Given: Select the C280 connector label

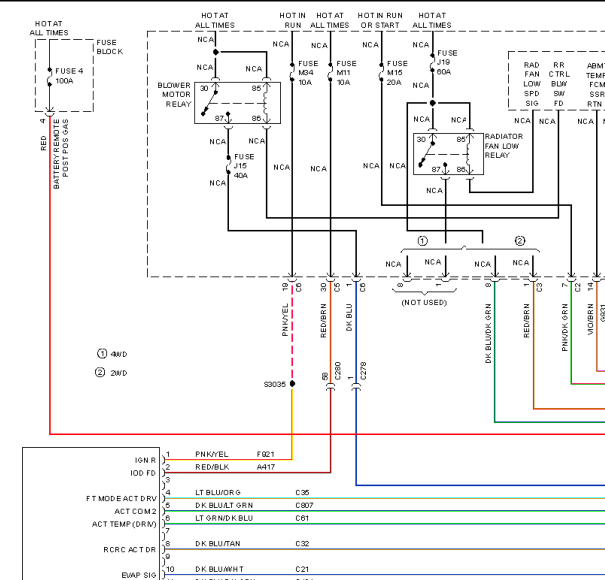Looking at the screenshot, I should coord(338,371).
